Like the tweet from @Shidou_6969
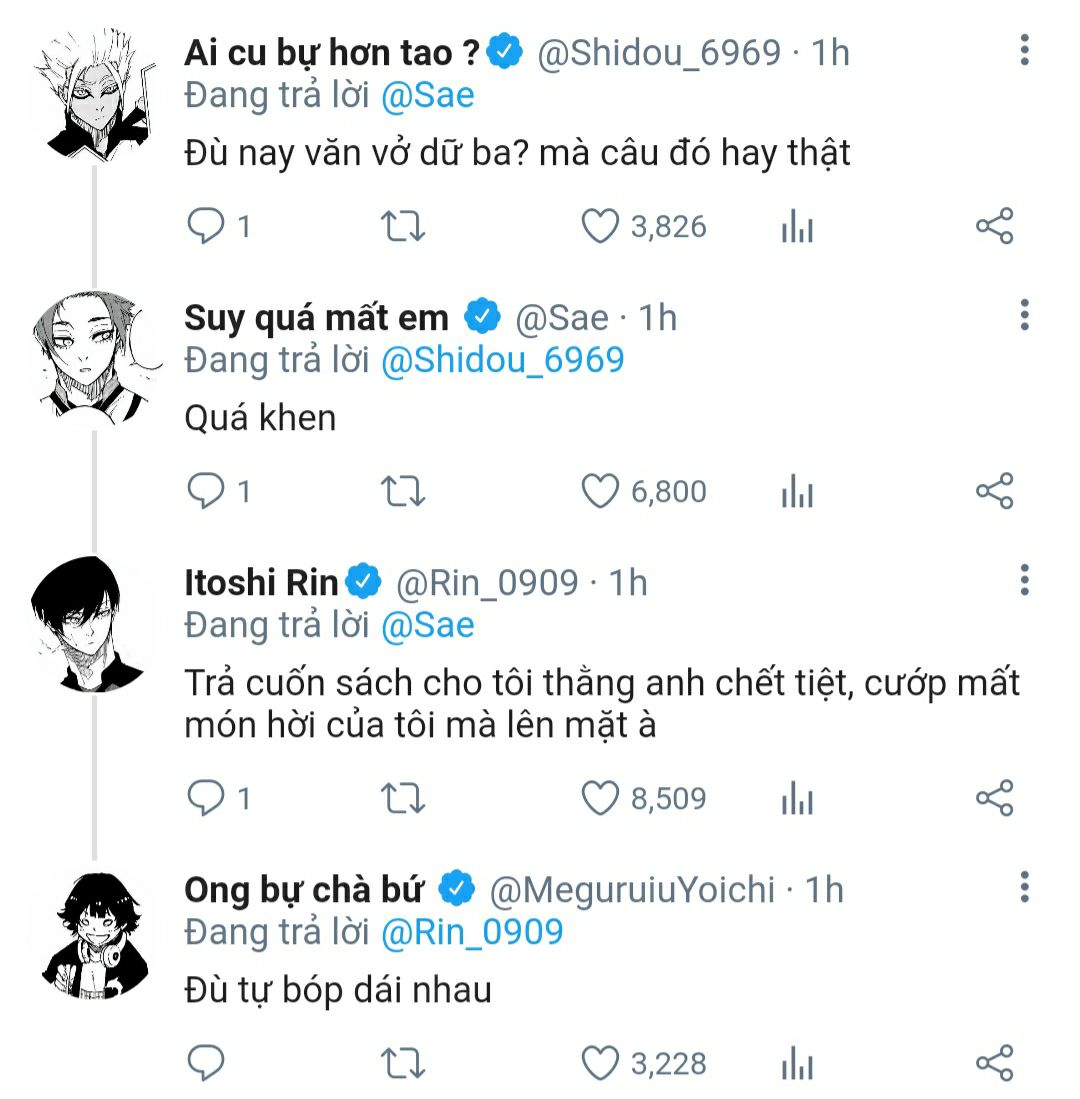The height and width of the screenshot is (1099, 1080). (x=601, y=227)
